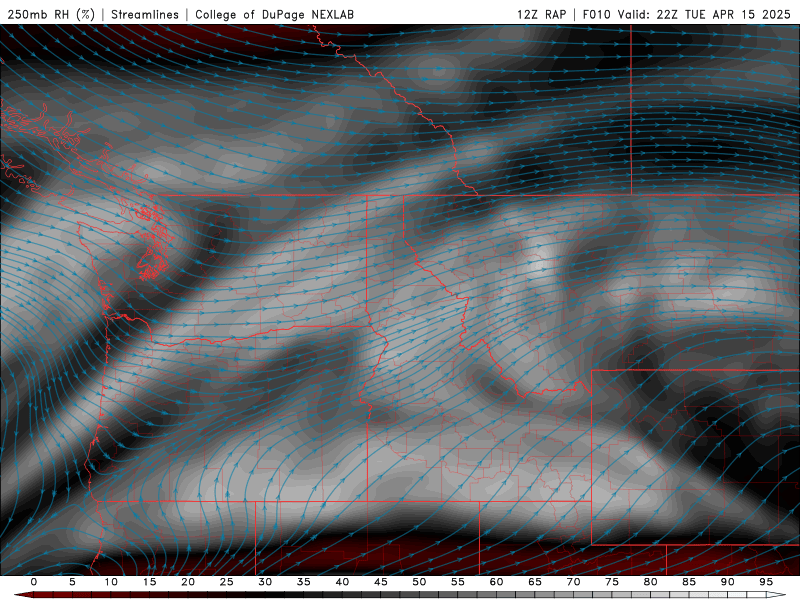Screen dimensions: 800x600
Task: Click the colorbar label "45"
Action: 381,582
